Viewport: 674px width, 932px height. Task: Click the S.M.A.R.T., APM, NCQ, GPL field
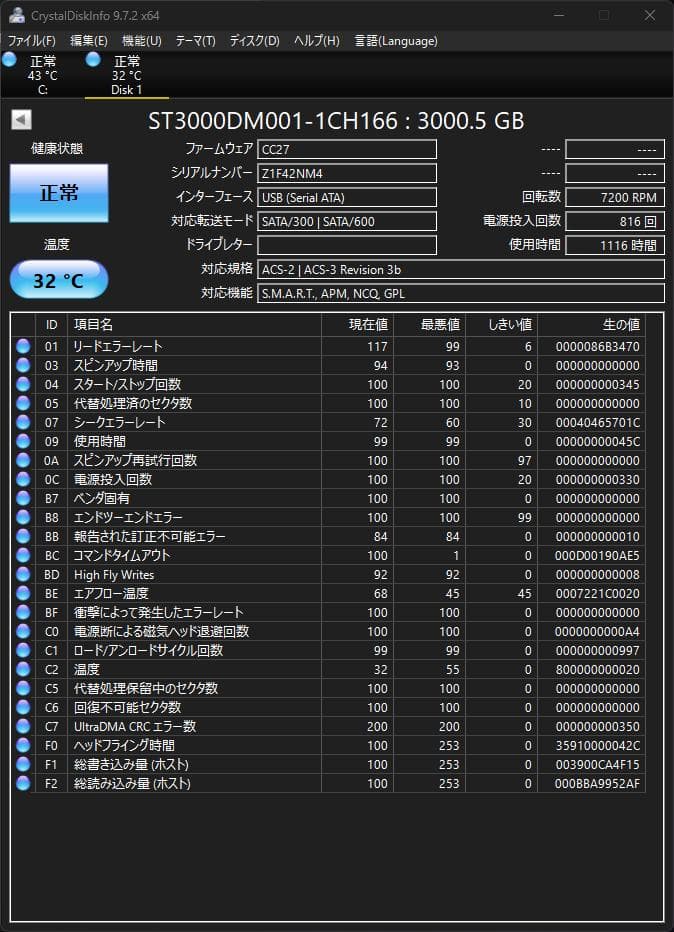461,293
